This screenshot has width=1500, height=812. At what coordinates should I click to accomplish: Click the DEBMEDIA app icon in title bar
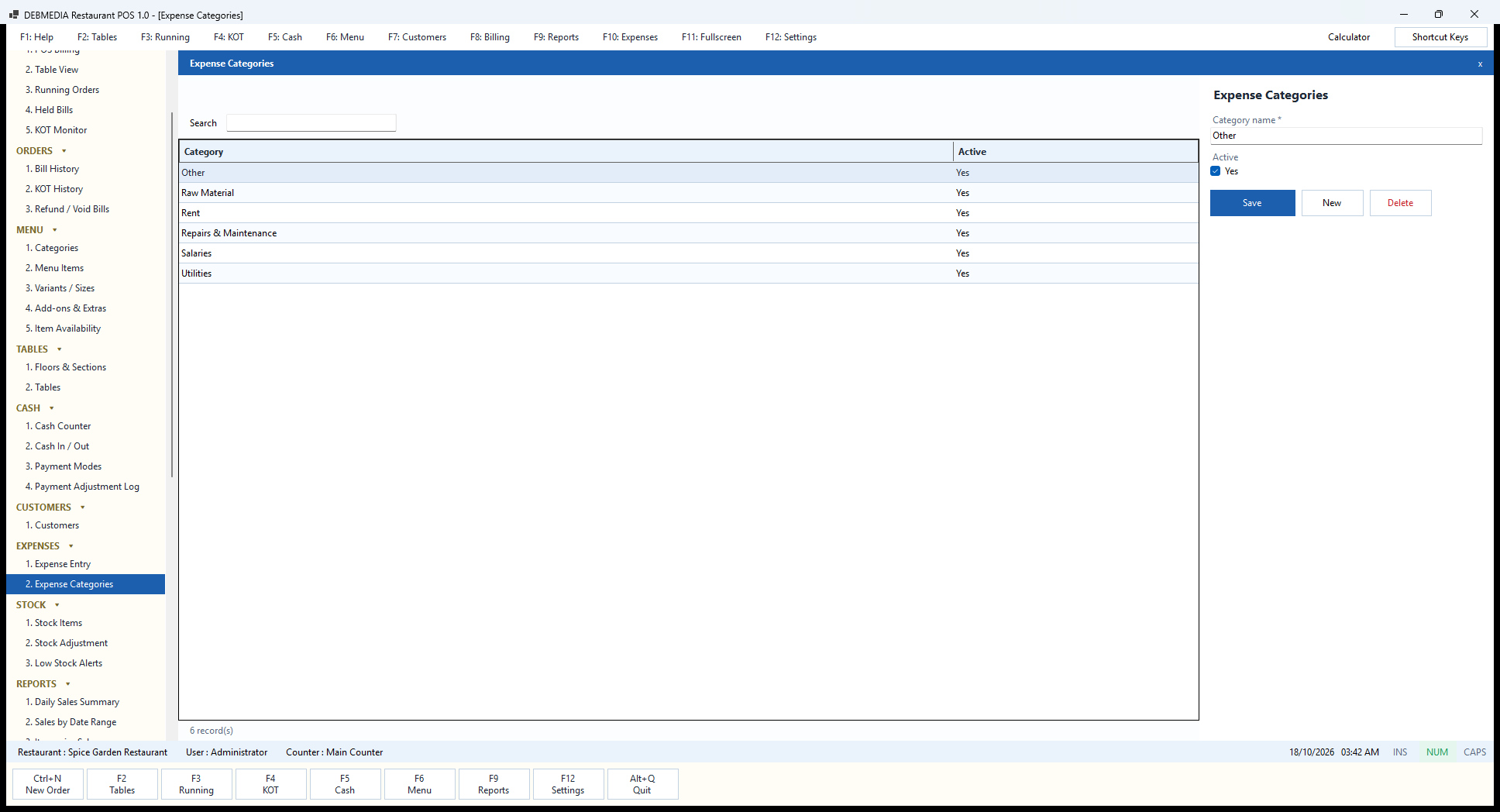13,15
